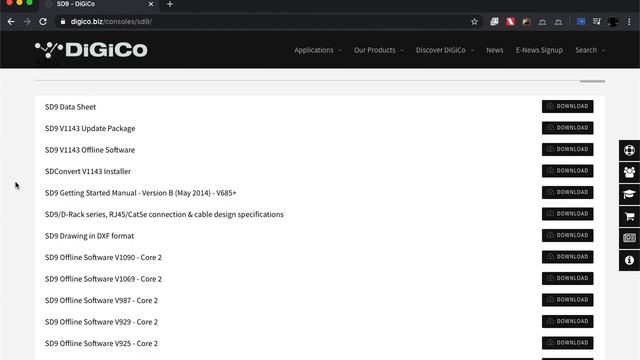Viewport: 640px width, 360px height.
Task: Open the shopping cart sidebar icon
Action: coord(629,216)
